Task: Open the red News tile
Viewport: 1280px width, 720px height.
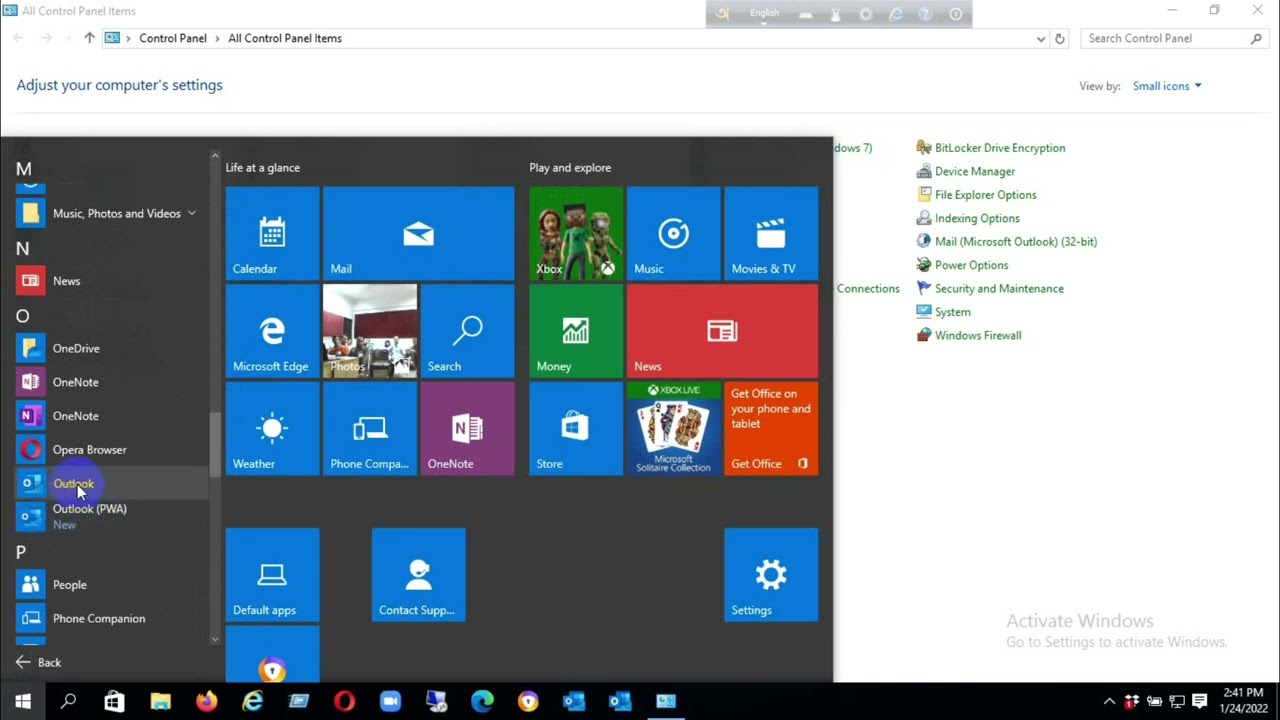Action: click(722, 331)
